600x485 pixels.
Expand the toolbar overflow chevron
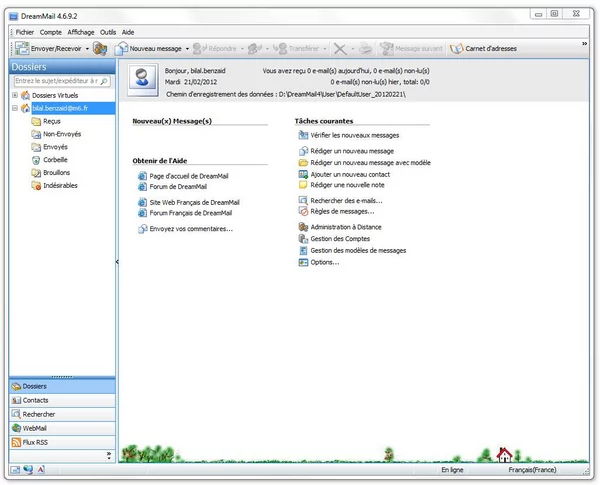[x=584, y=44]
